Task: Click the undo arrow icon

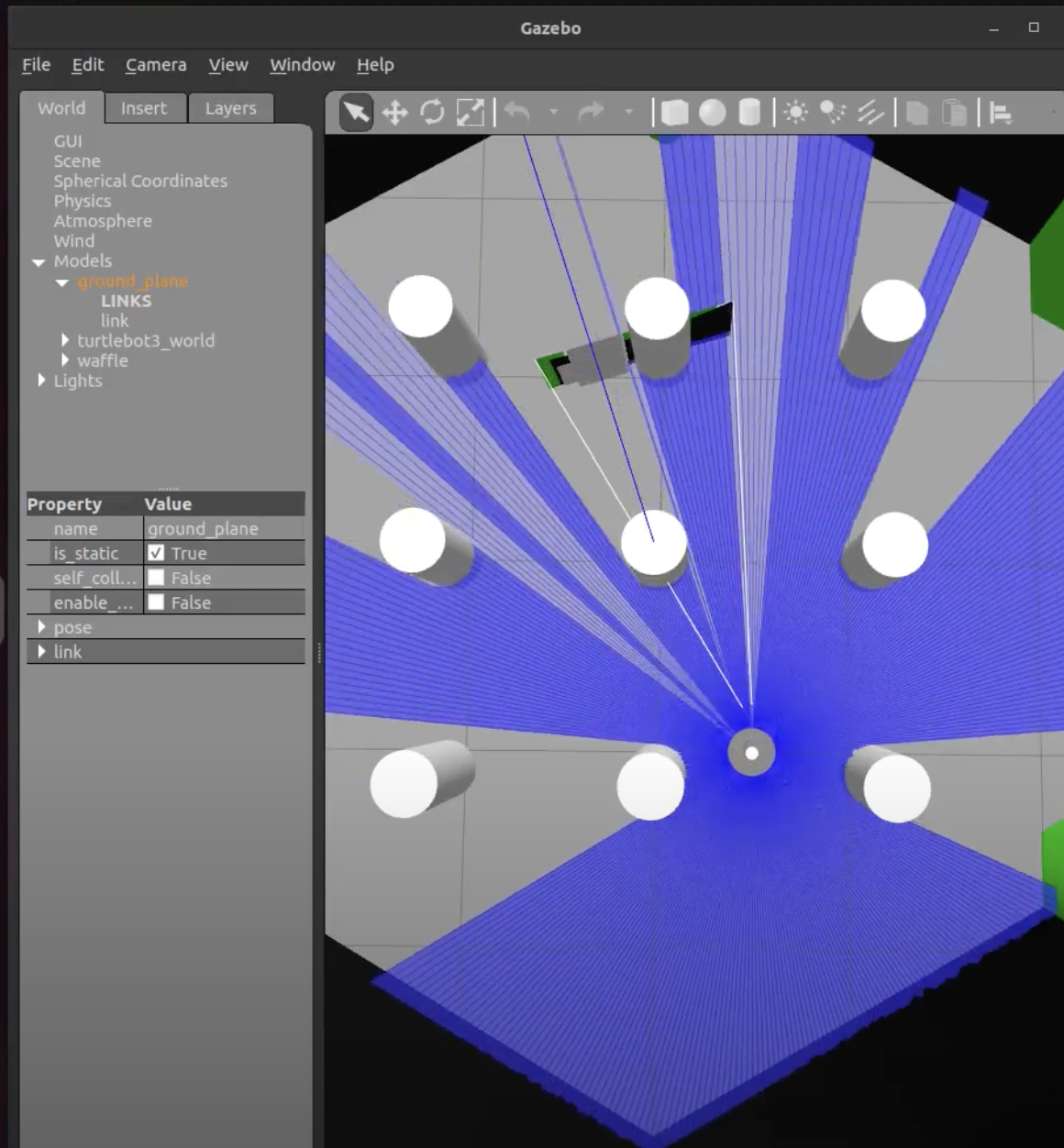Action: pyautogui.click(x=517, y=112)
